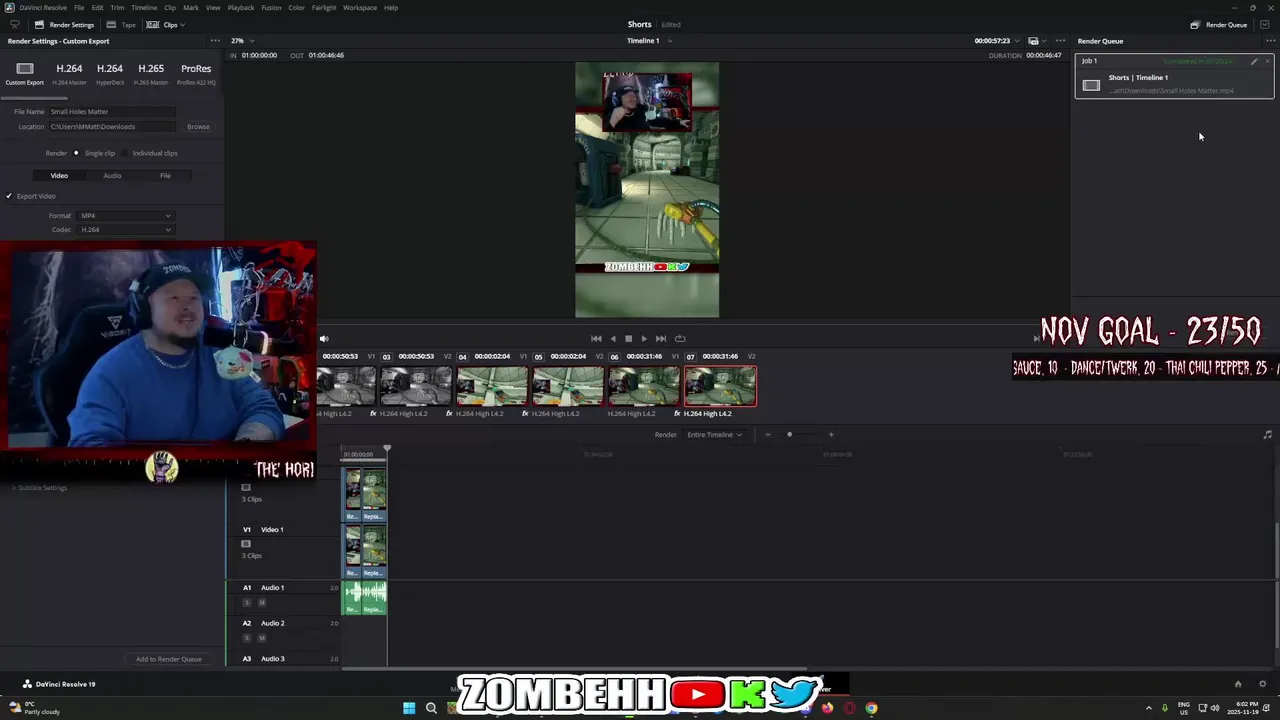Zoom in timeline with plus button
Screen dimensions: 1280x720
[831, 434]
